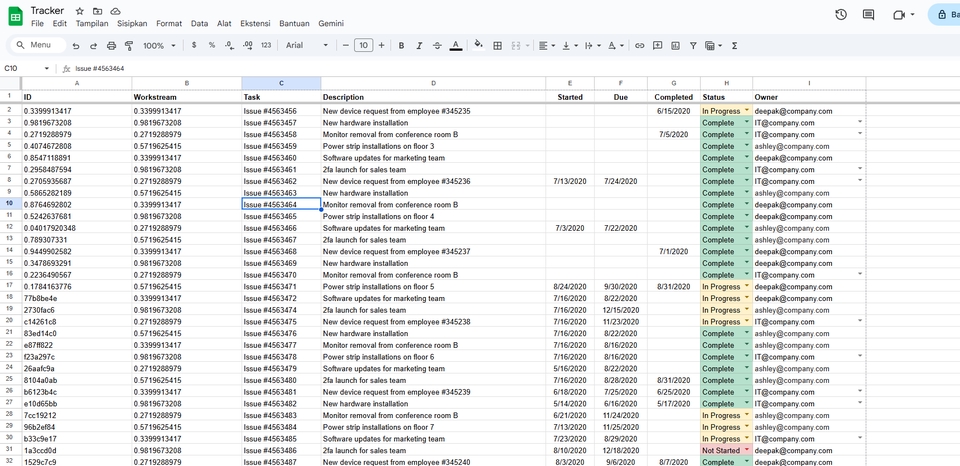The height and width of the screenshot is (466, 960).
Task: Print the spreadsheet using printer icon
Action: 111,45
